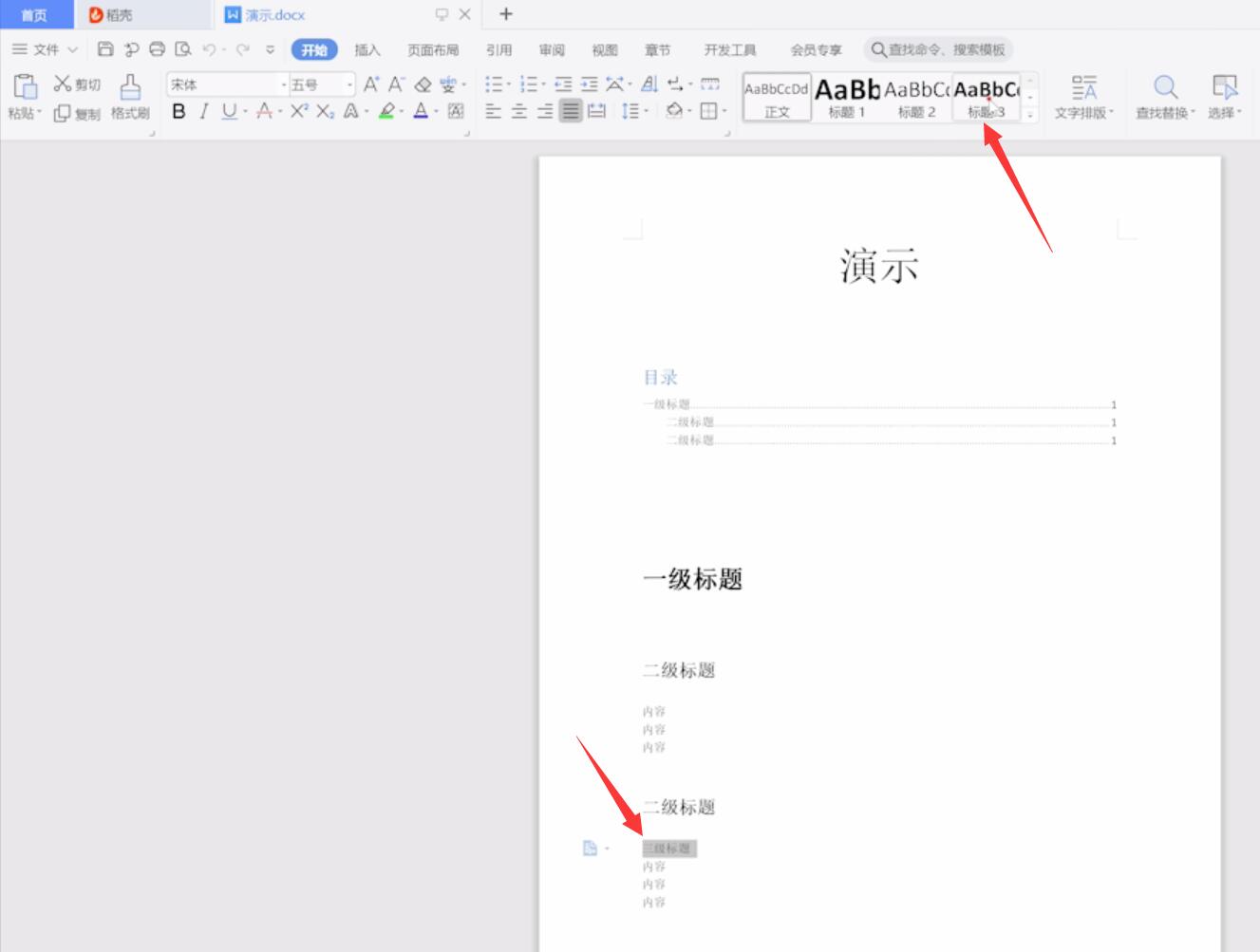The height and width of the screenshot is (952, 1260).
Task: Click the character border icon
Action: pyautogui.click(x=456, y=111)
